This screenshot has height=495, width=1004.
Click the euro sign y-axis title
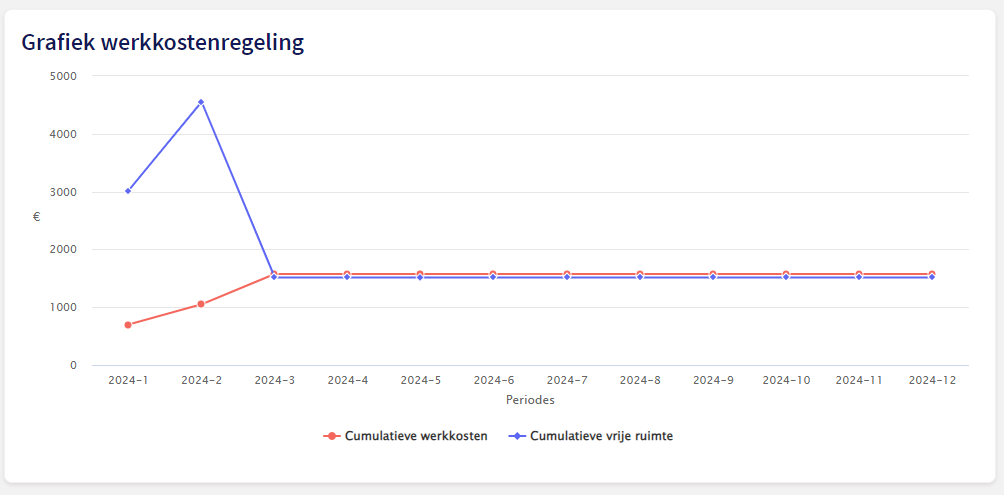click(x=36, y=216)
